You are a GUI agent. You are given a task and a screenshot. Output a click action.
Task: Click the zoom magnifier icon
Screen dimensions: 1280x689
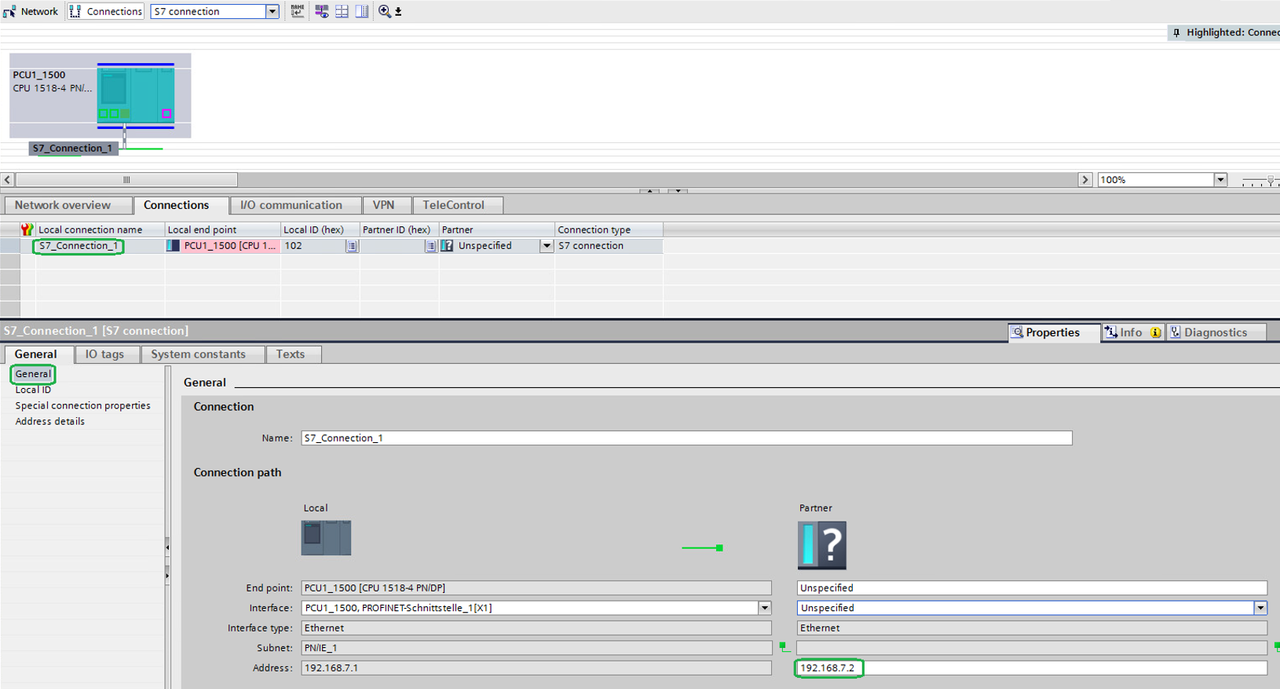pos(384,11)
